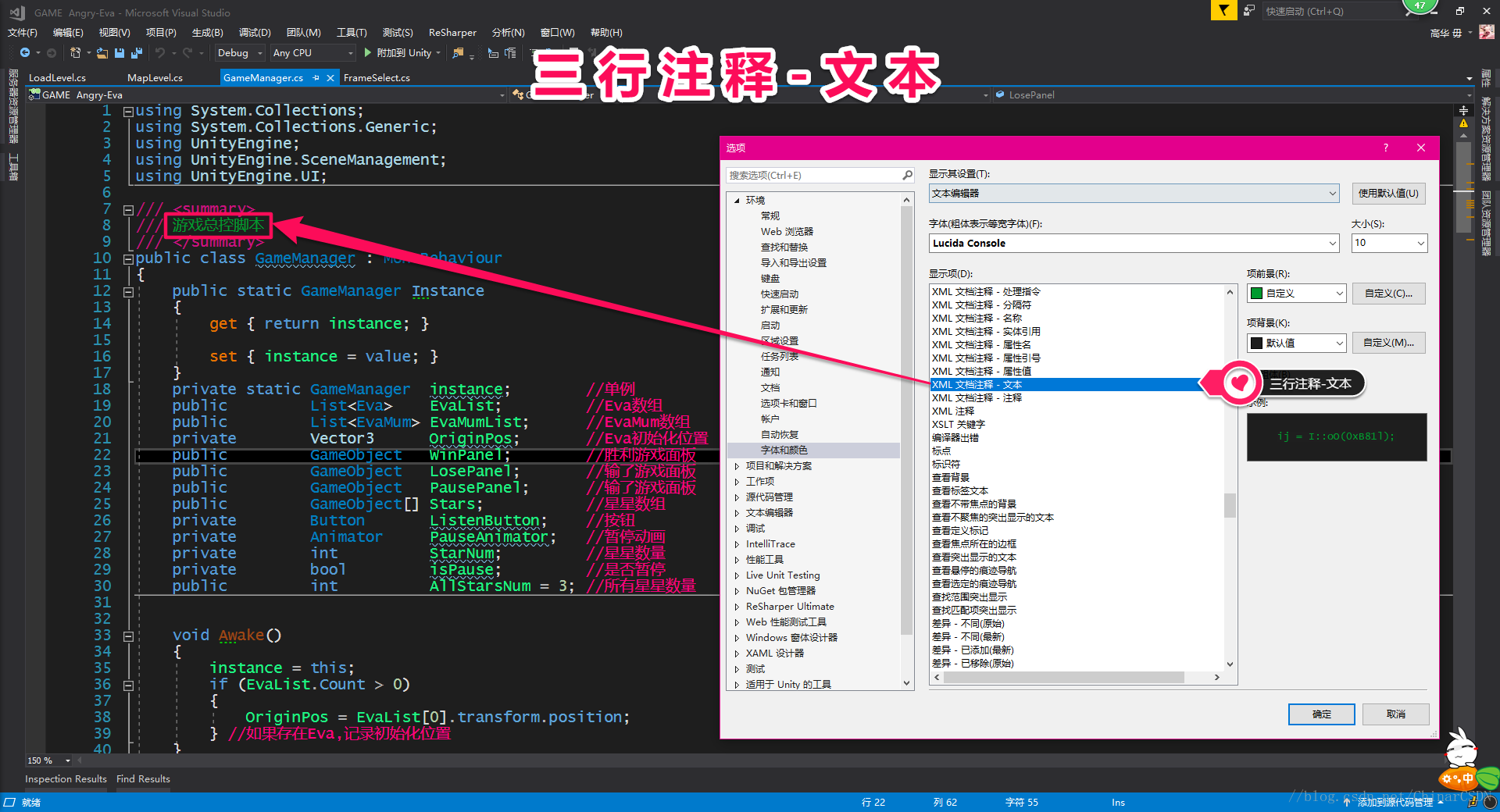Viewport: 1500px width, 812px height.
Task: Collapse the summary comment outlining block
Action: tap(128, 209)
